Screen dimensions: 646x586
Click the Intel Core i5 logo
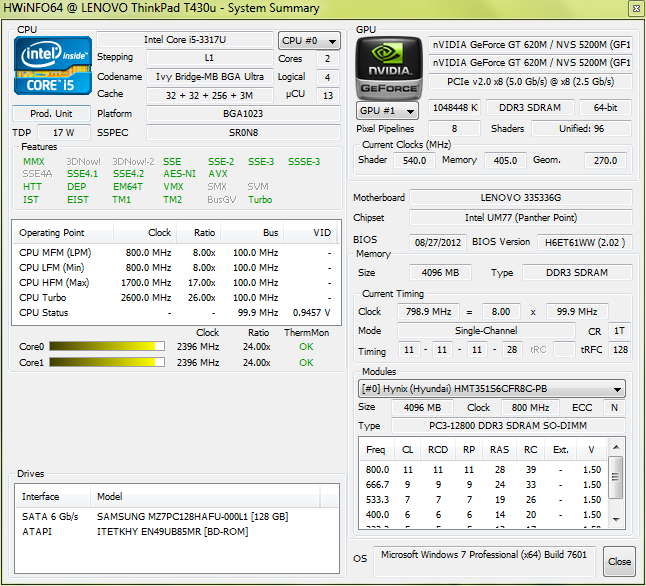pos(52,68)
